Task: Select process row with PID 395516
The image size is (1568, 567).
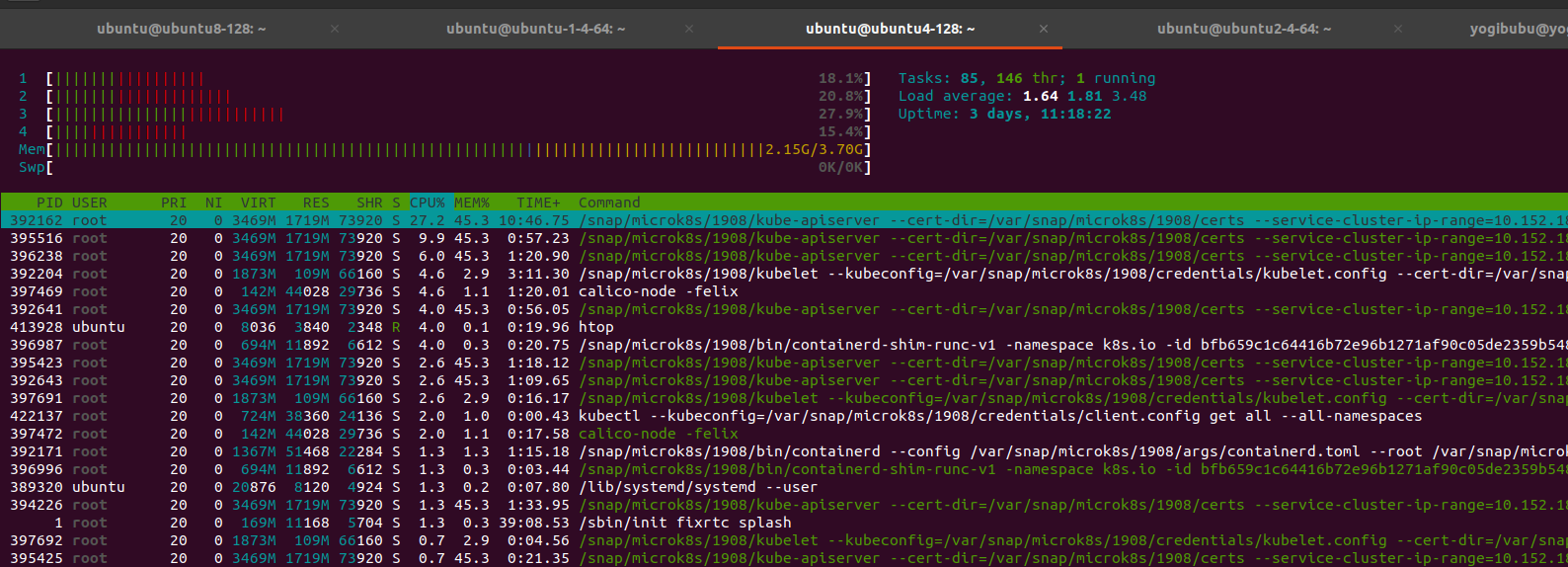Action: tap(784, 238)
